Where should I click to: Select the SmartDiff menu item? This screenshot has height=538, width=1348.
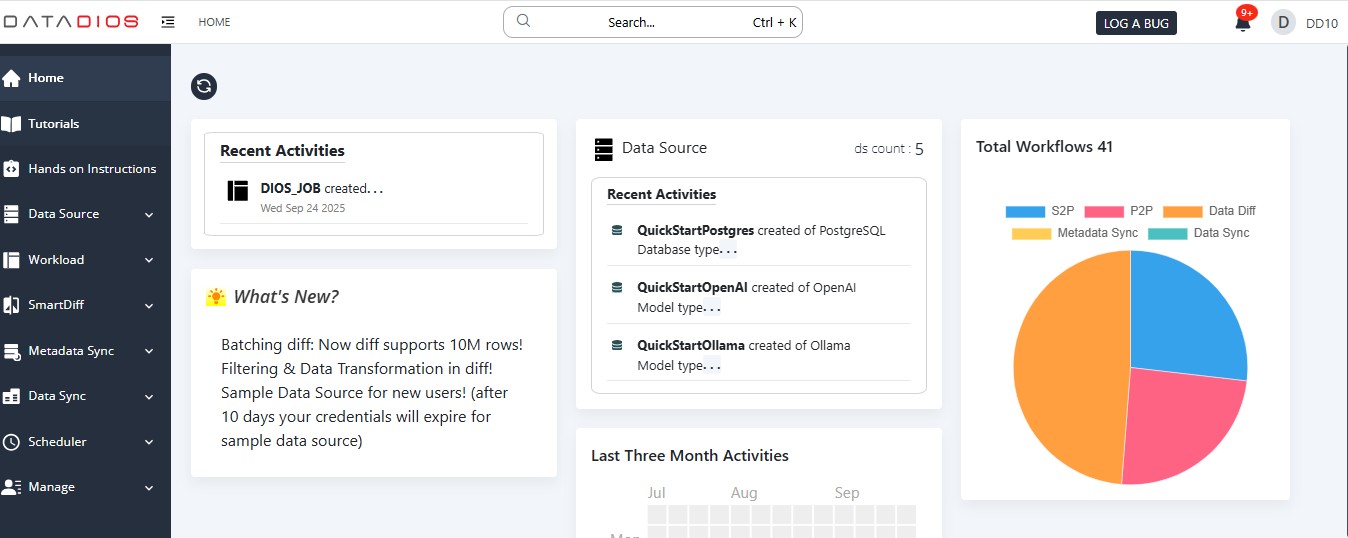pyautogui.click(x=85, y=305)
